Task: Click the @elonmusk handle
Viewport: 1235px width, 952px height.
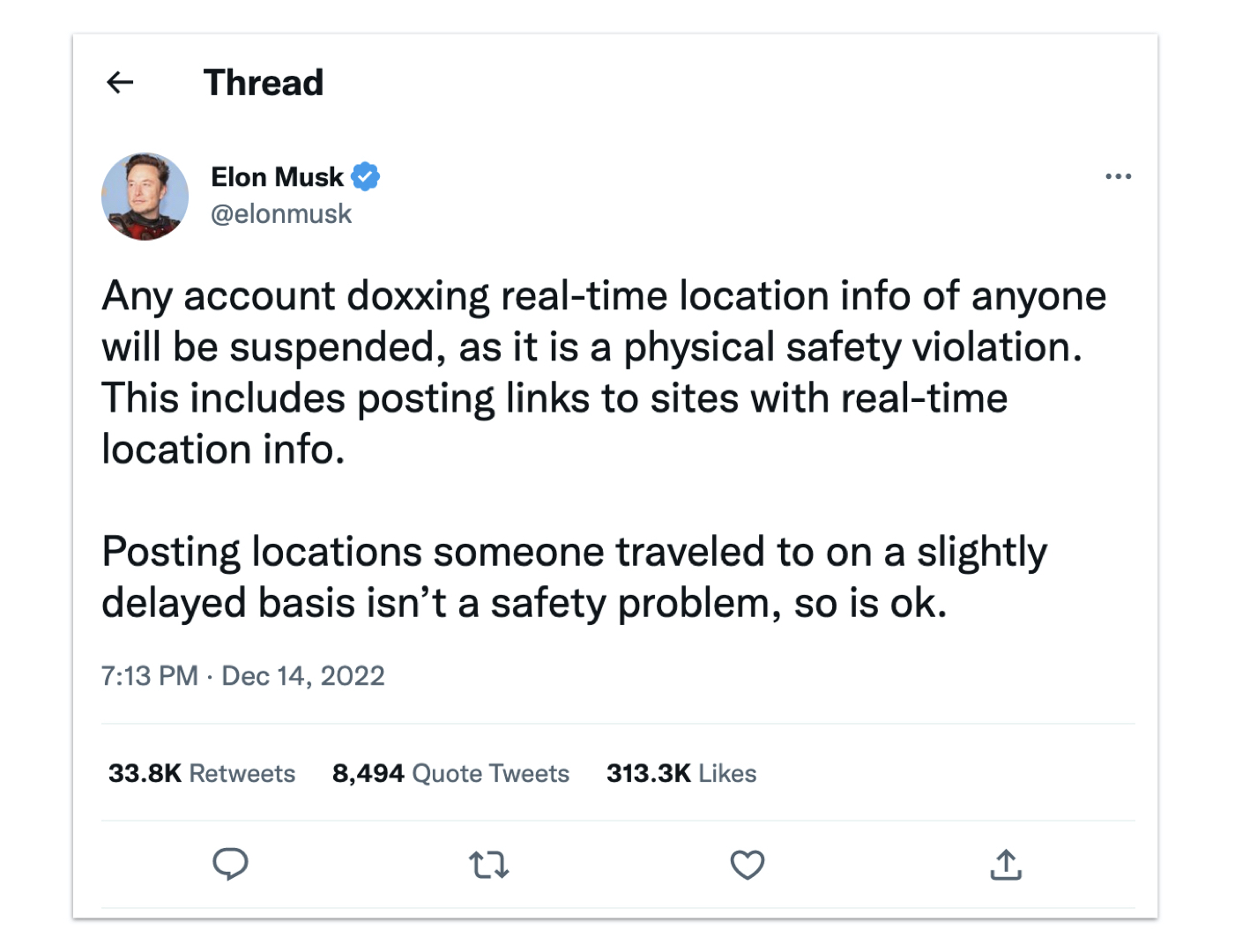Action: tap(281, 213)
